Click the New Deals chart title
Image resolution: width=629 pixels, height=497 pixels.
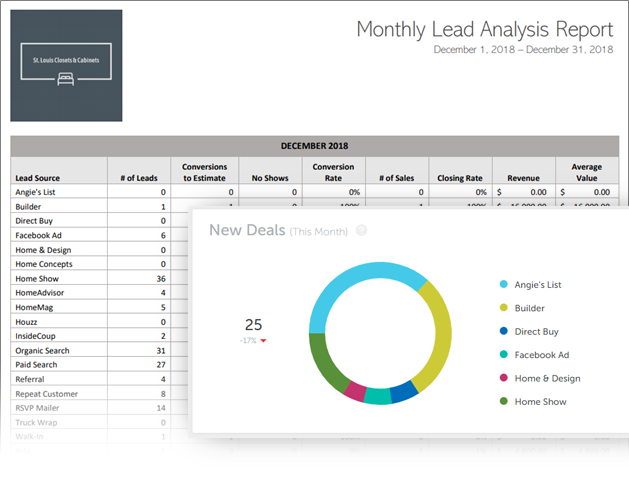[x=246, y=231]
